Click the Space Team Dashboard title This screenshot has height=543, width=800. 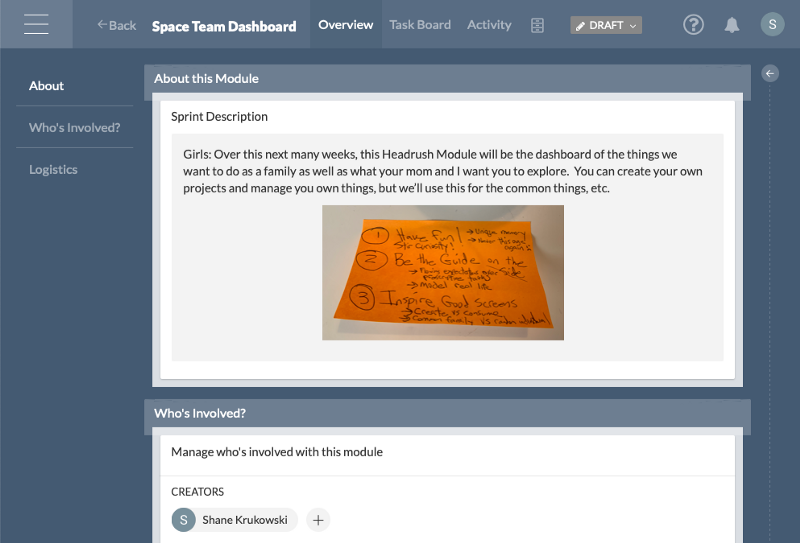click(224, 26)
